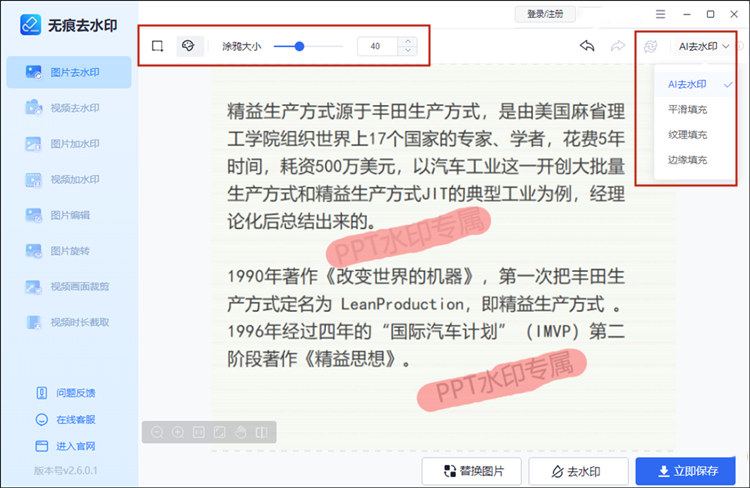Open 图片去水印 in the sidebar
Viewport: 750px width, 488px height.
(69, 72)
